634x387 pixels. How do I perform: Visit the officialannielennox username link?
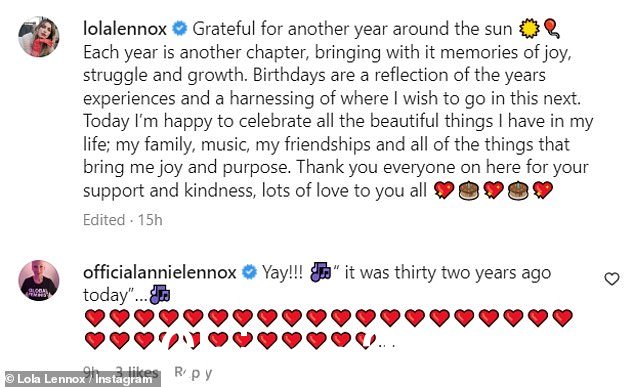coord(159,273)
